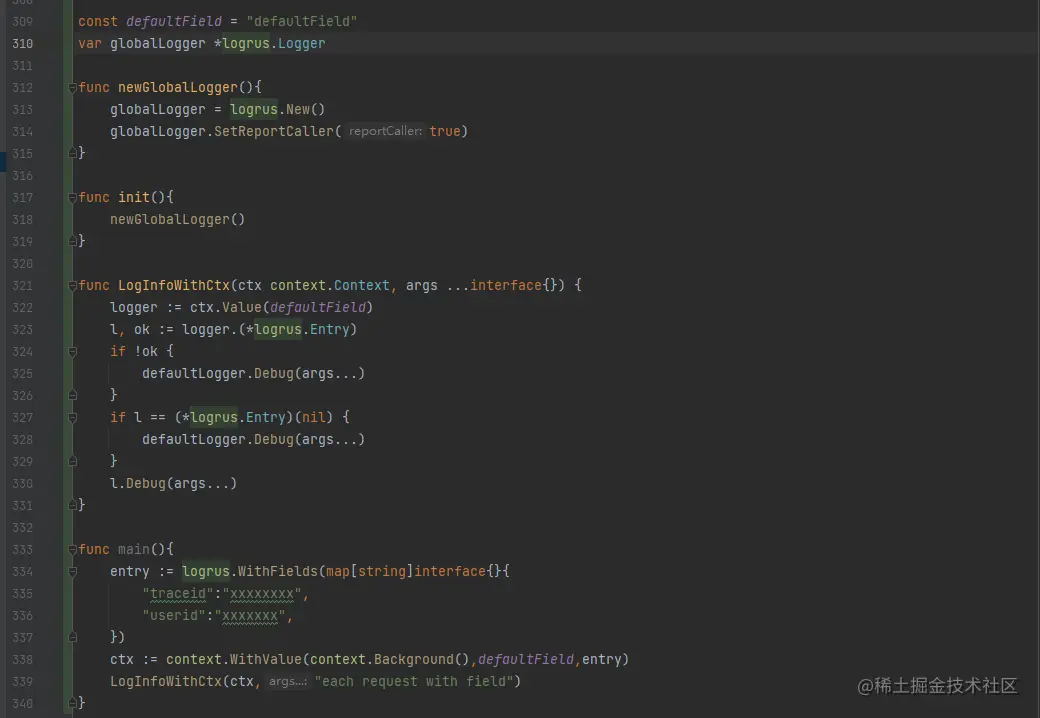Collapse the 'if !ok' block fold marker
Screen dimensions: 1040x718
(72, 351)
